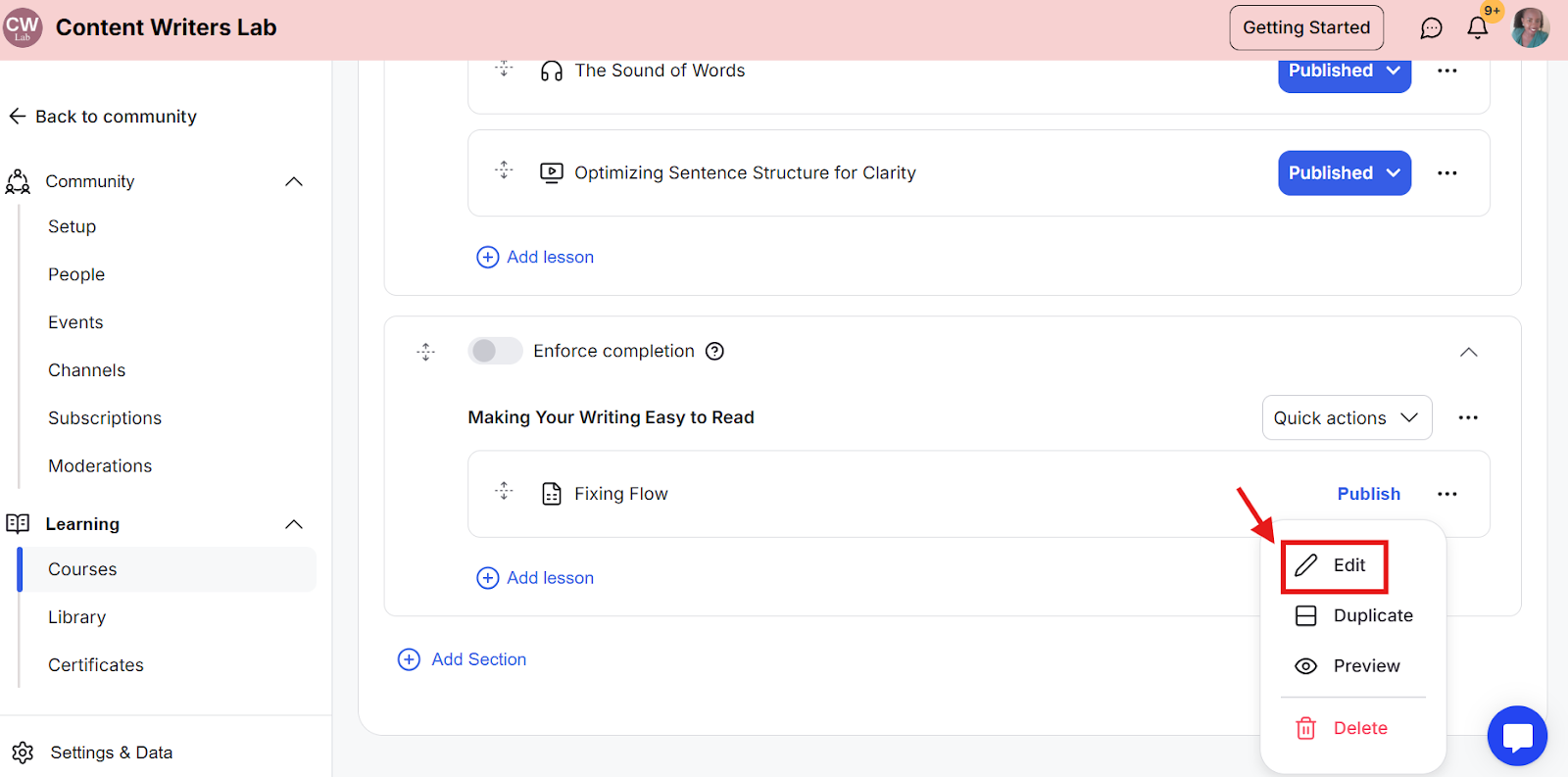The image size is (1568, 777).
Task: Open the notifications bell
Action: tap(1477, 28)
